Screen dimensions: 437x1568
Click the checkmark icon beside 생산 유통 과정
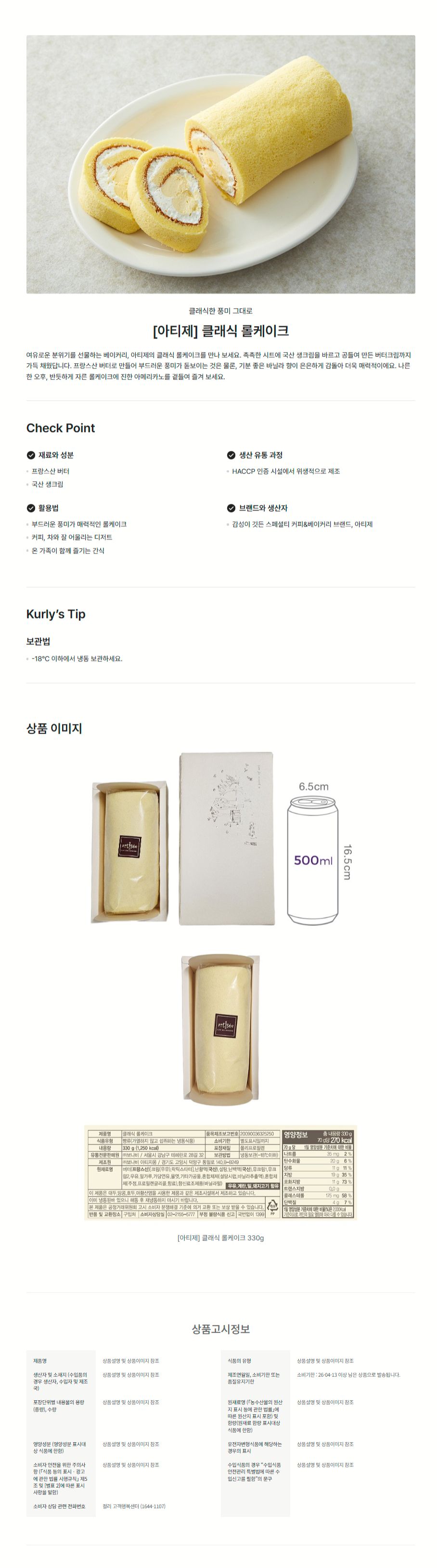click(231, 455)
